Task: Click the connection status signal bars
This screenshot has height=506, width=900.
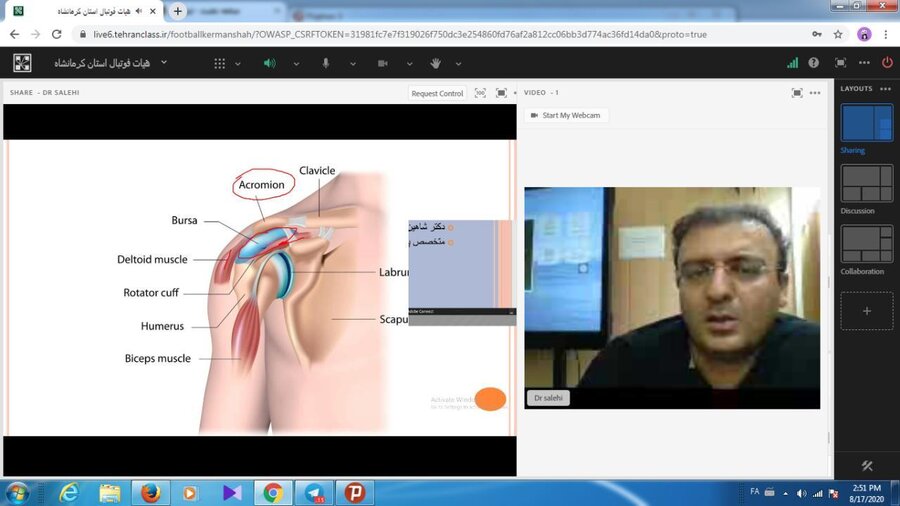Action: 792,62
